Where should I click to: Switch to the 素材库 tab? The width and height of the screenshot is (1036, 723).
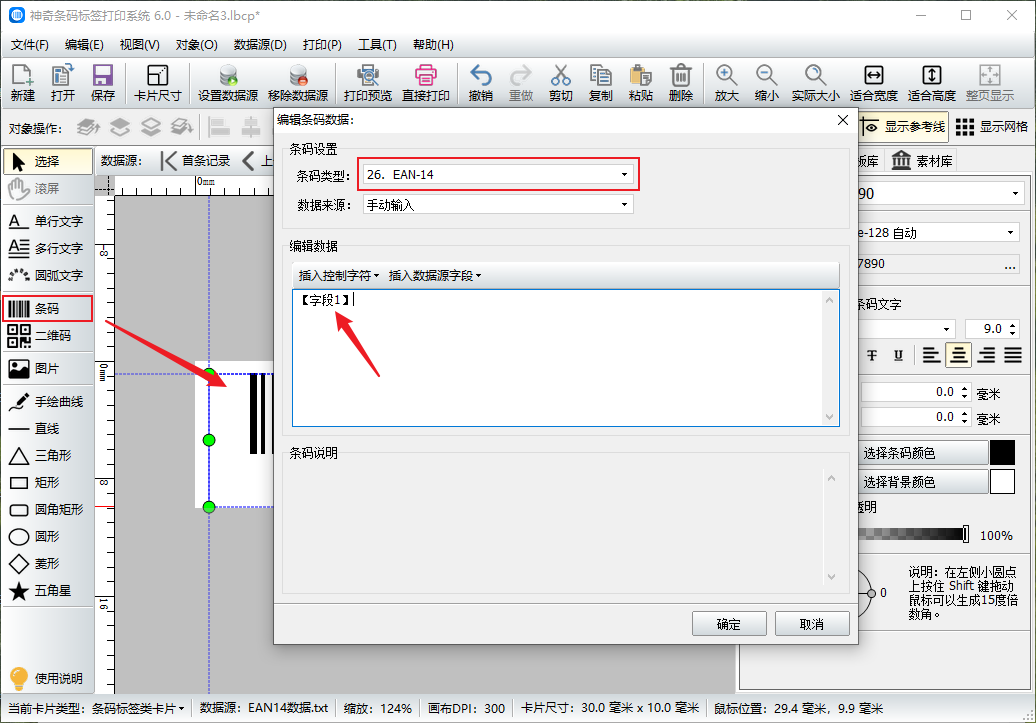[922, 161]
